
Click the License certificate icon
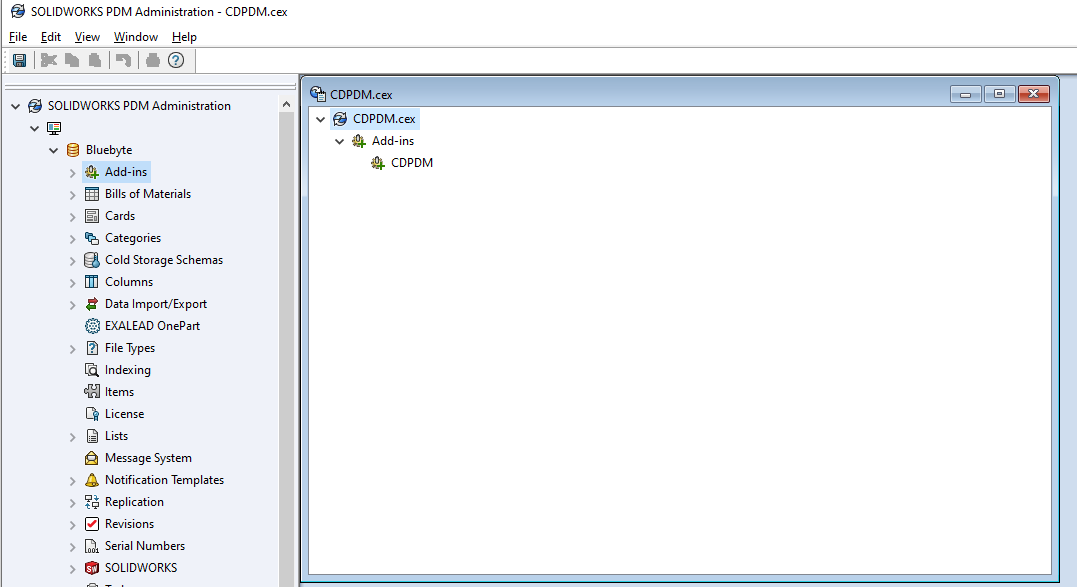pyautogui.click(x=91, y=414)
